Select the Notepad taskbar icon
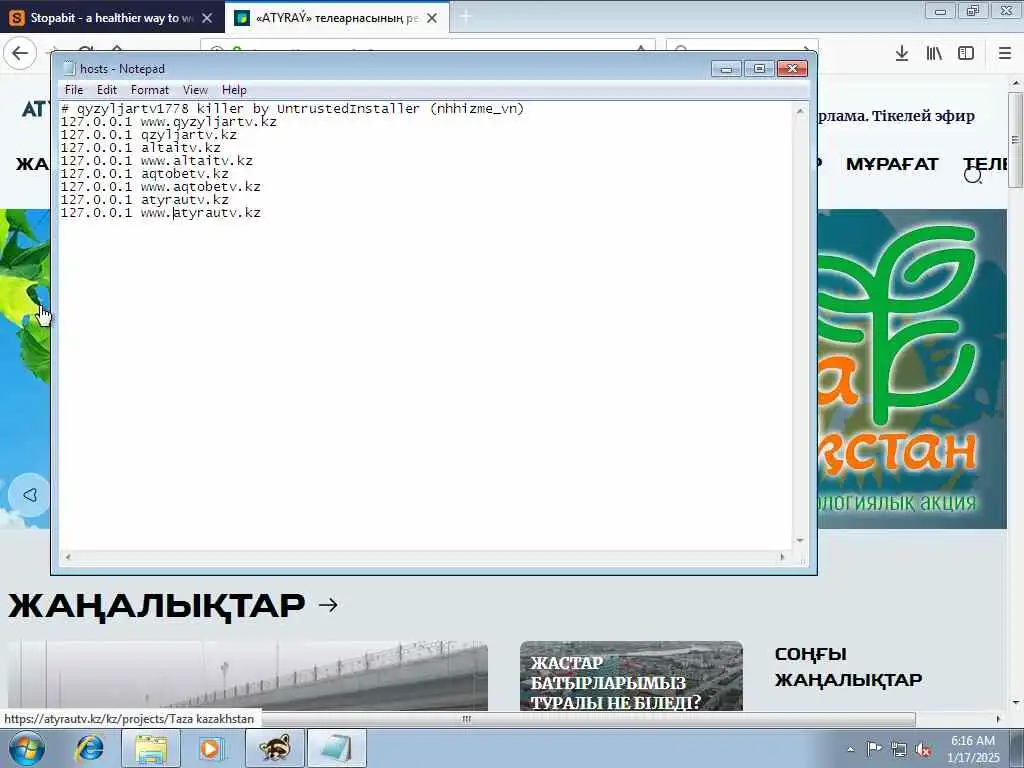 click(336, 748)
